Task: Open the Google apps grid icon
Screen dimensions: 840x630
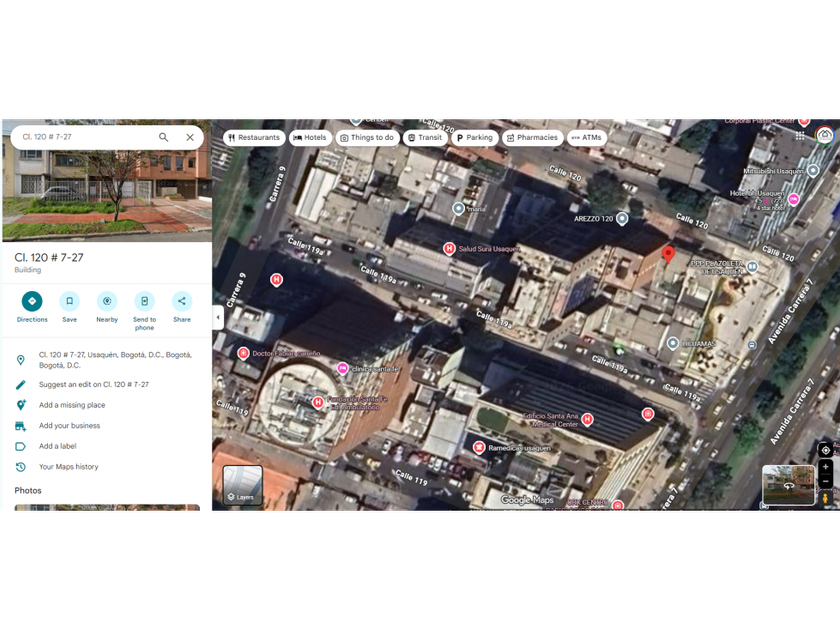Action: pos(800,136)
